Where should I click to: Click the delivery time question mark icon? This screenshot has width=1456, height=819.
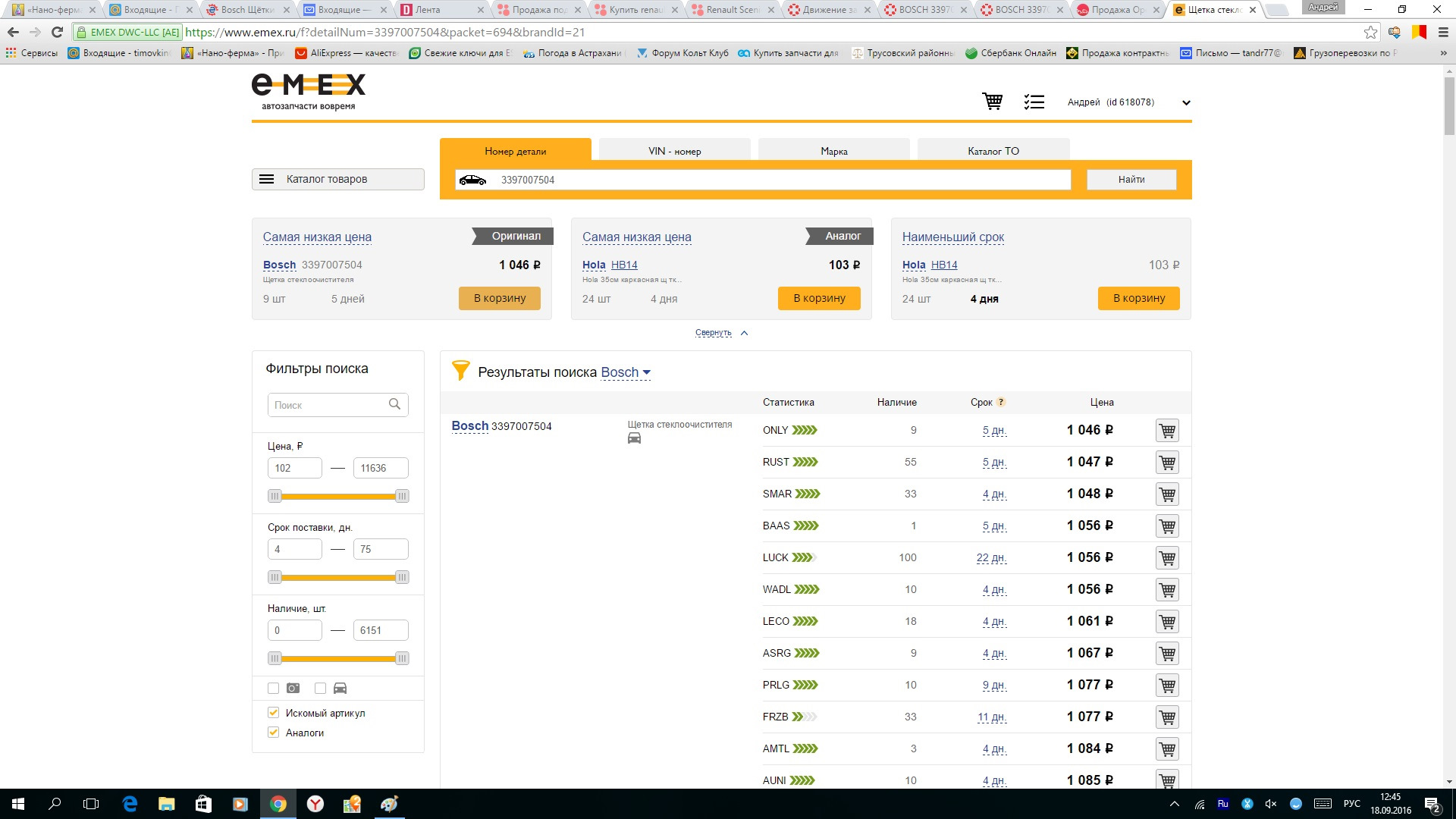[1001, 402]
